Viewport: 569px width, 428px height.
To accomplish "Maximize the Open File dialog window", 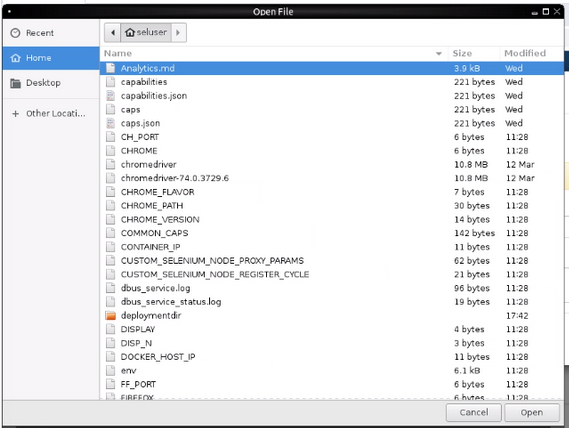I will click(x=546, y=12).
